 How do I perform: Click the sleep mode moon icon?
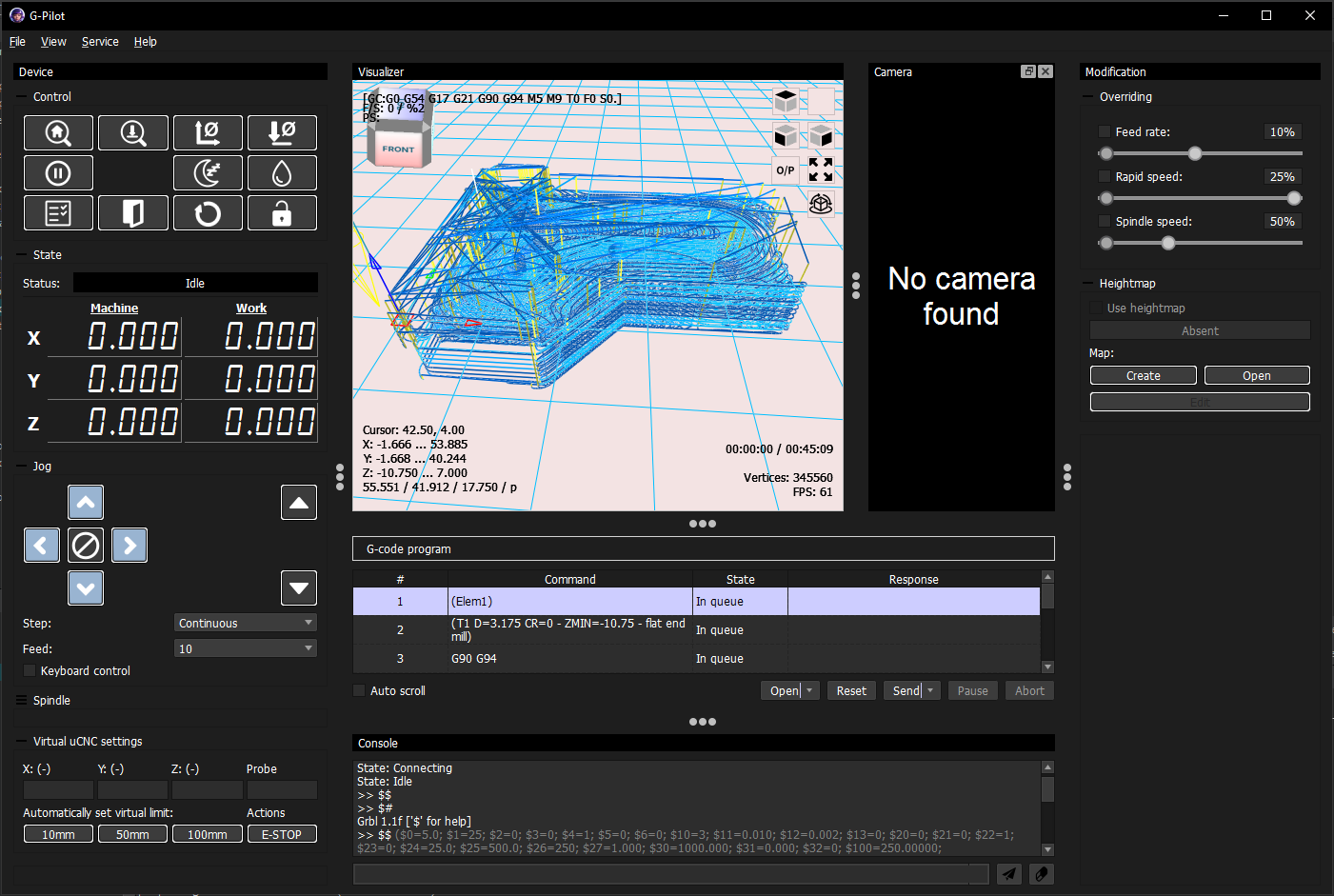click(208, 173)
